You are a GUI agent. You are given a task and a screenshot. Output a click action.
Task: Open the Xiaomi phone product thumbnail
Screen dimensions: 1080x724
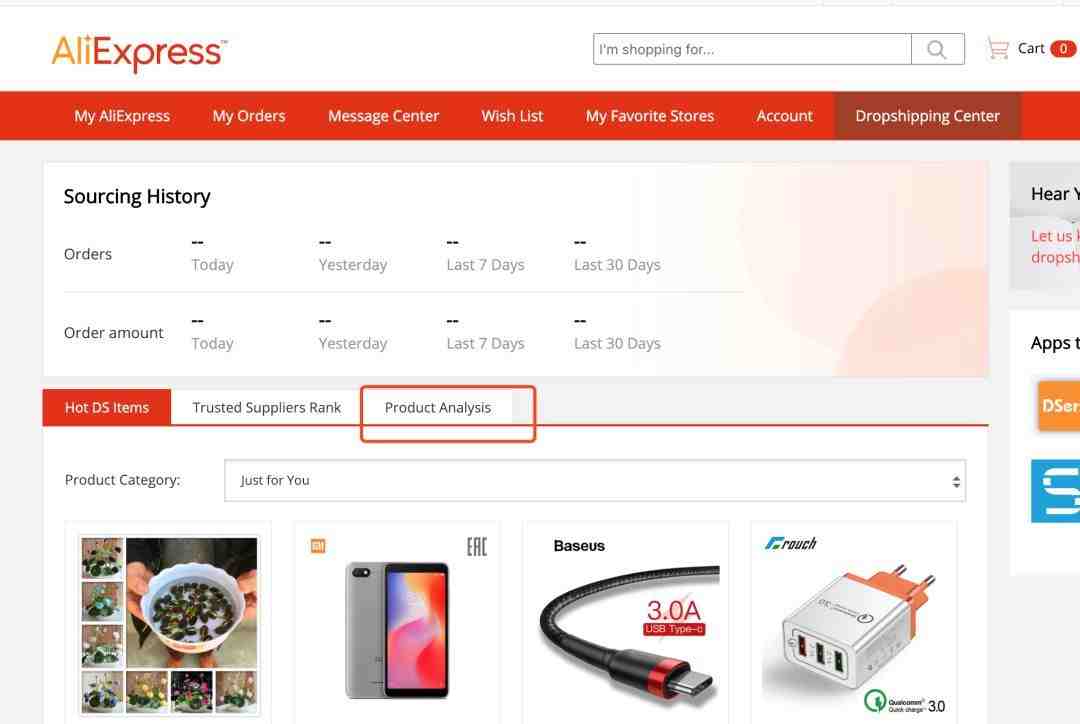click(x=397, y=623)
